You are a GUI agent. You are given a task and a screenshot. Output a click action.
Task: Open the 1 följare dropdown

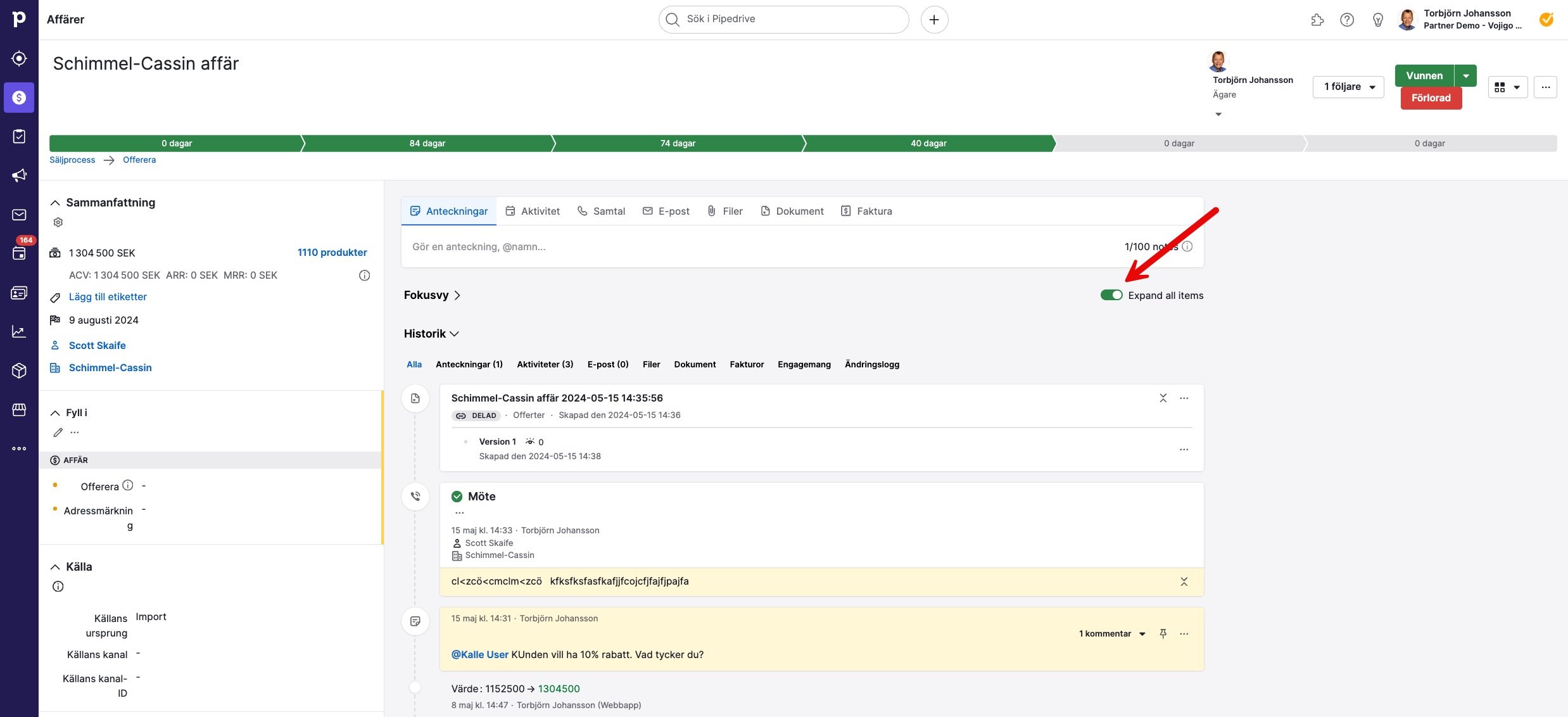[x=1348, y=87]
